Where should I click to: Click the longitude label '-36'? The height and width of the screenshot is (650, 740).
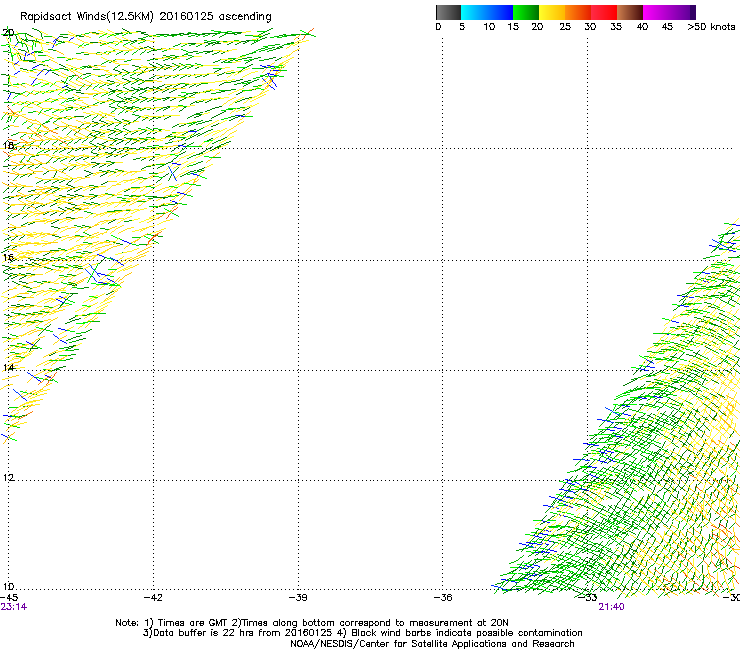coord(443,598)
